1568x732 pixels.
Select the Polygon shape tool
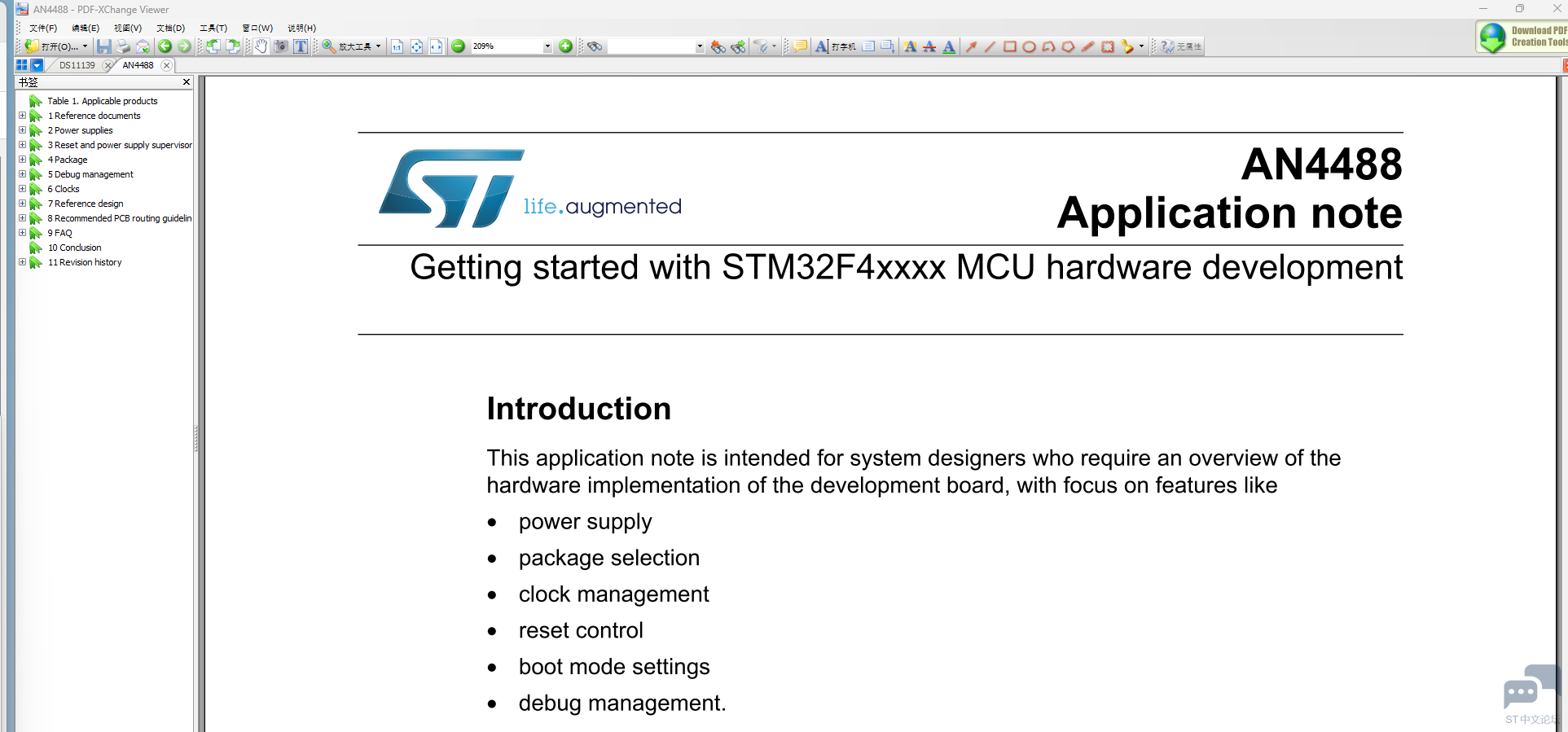click(1068, 46)
